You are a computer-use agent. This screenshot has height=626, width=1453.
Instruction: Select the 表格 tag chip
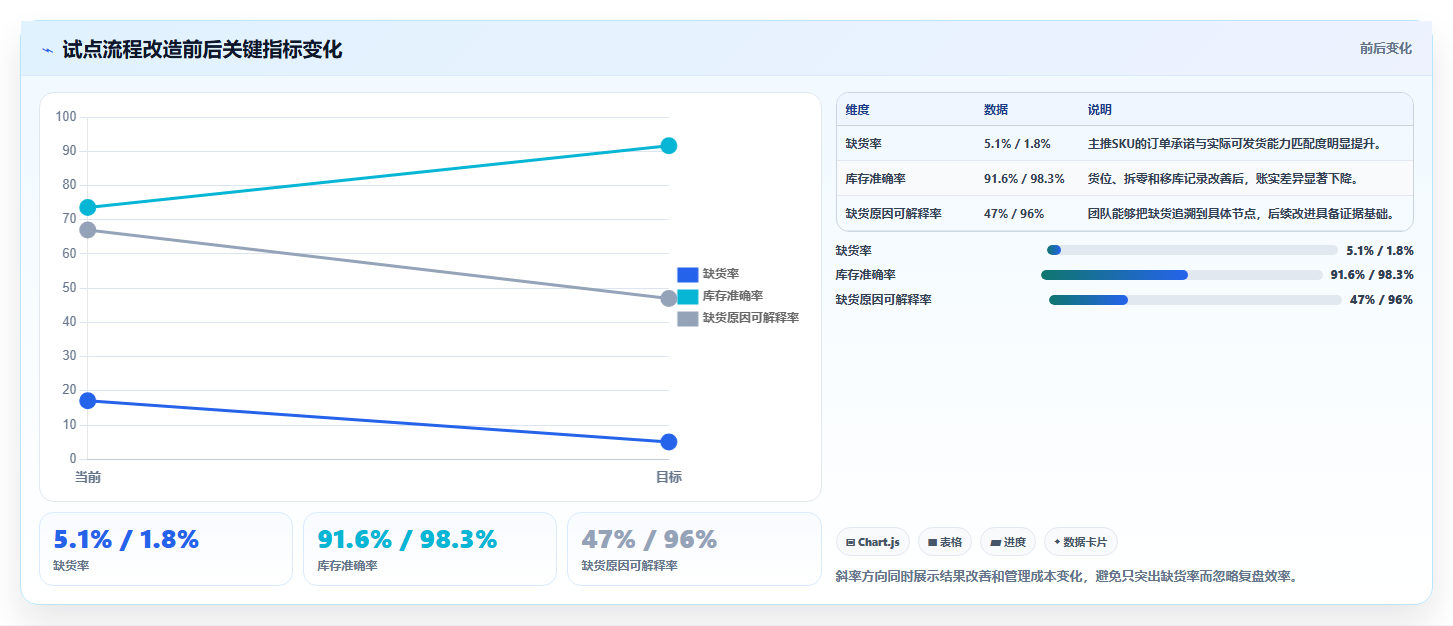tap(945, 542)
